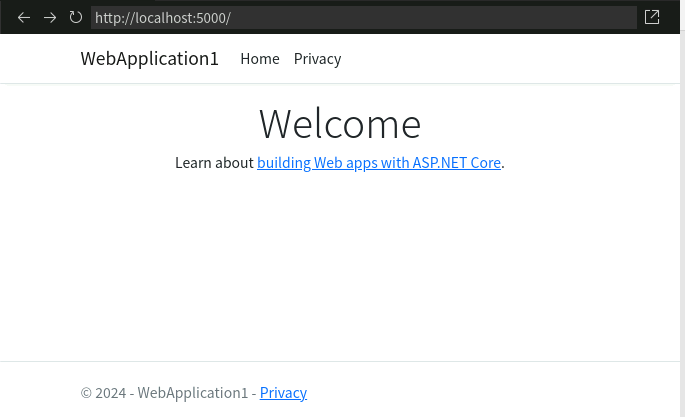This screenshot has height=417, width=685.
Task: Click the browser back arrow
Action: click(x=24, y=17)
